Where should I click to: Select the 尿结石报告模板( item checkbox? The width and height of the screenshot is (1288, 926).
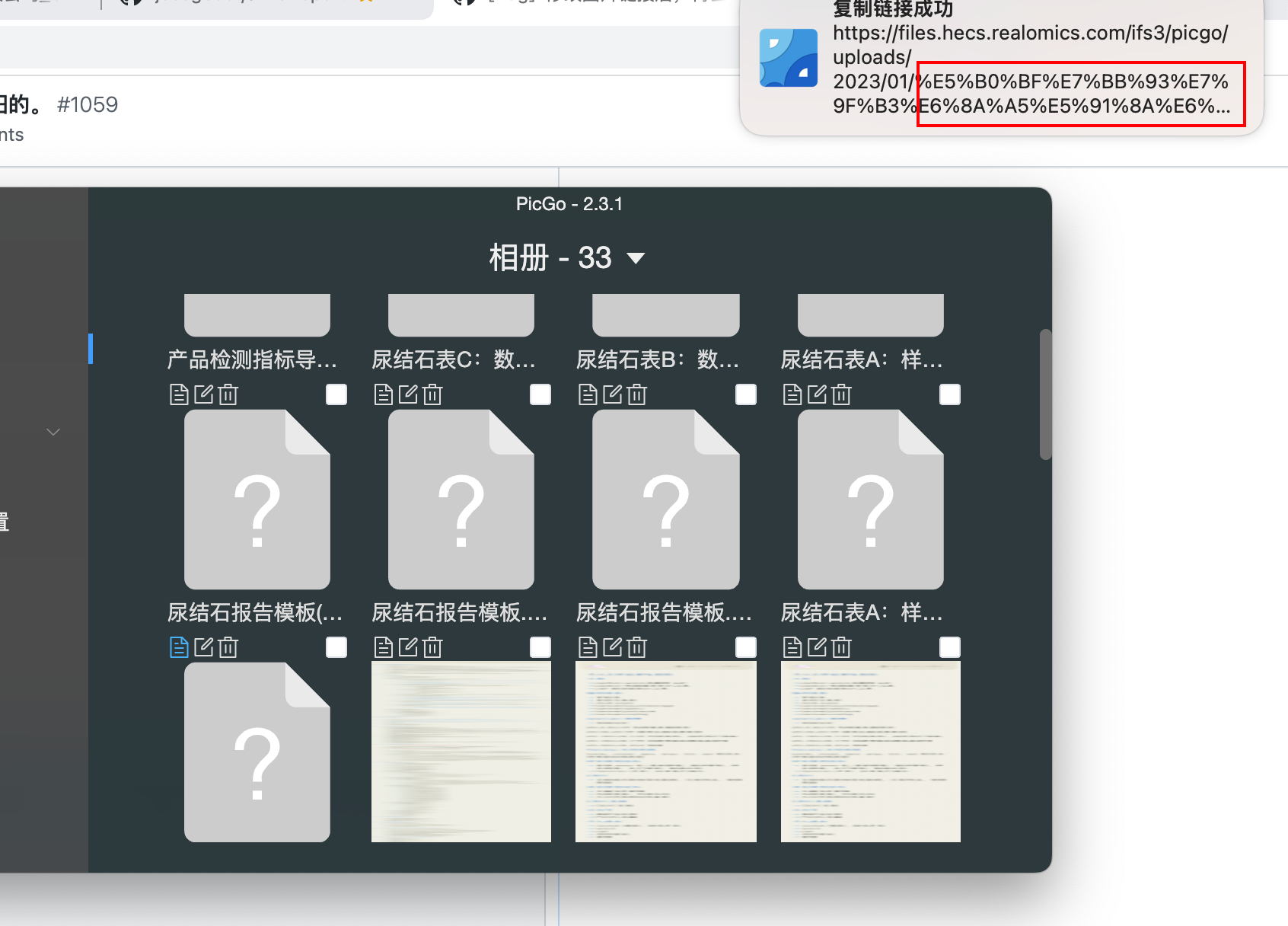pyautogui.click(x=336, y=647)
